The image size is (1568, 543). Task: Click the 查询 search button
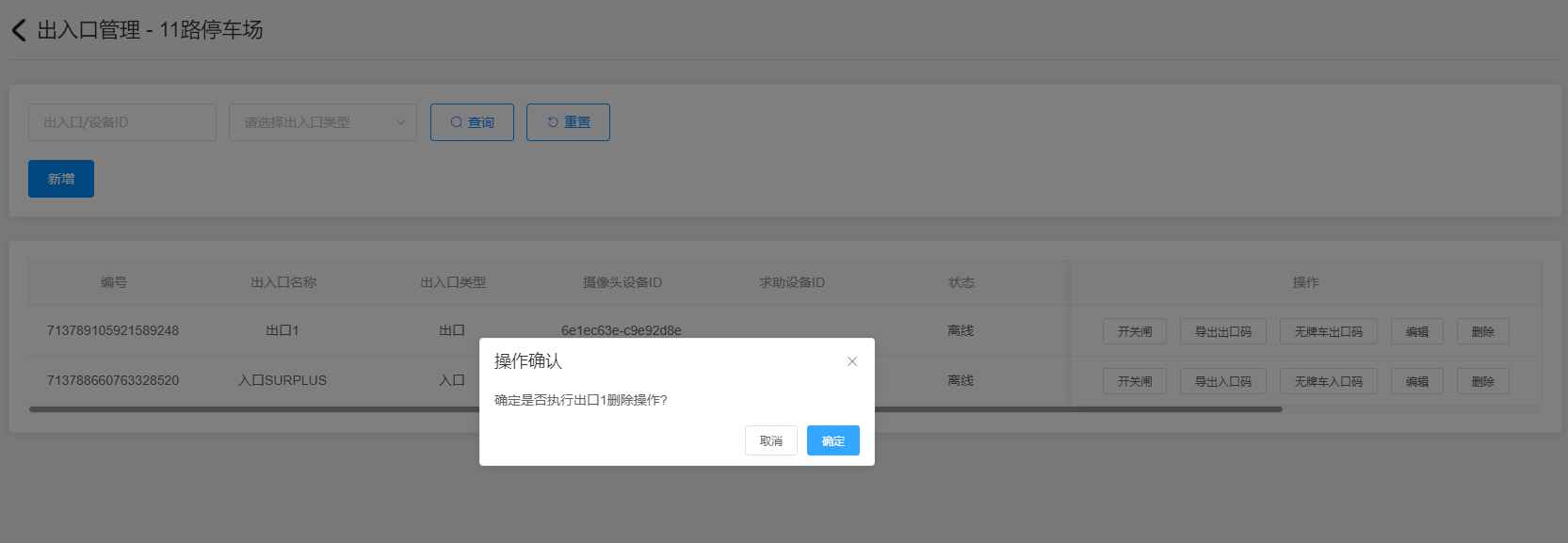(x=472, y=122)
